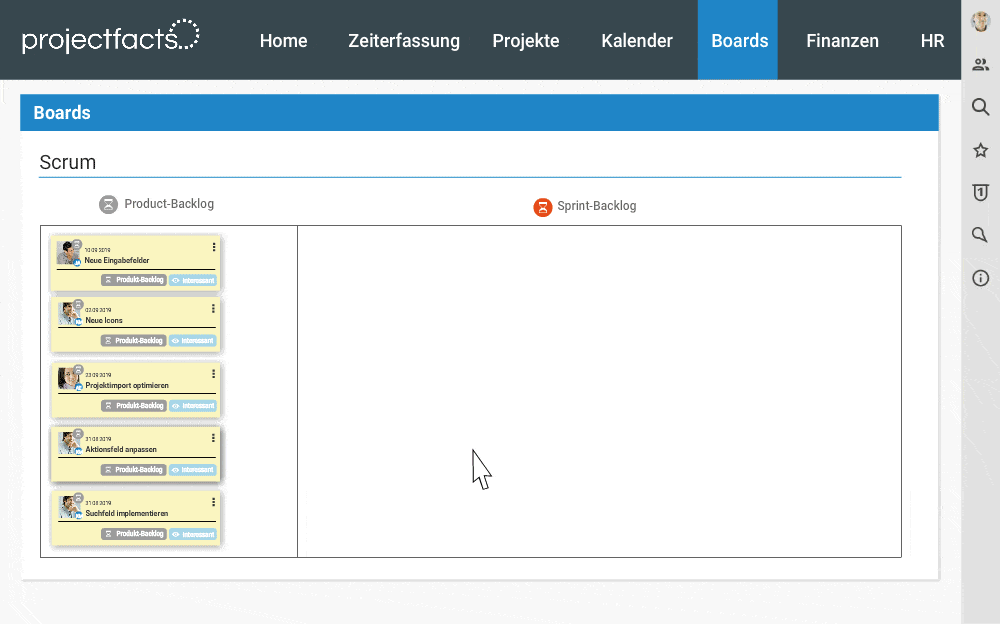Open the 'Neue Eingabefelder' card title
The height and width of the screenshot is (625, 1000).
pyautogui.click(x=117, y=260)
